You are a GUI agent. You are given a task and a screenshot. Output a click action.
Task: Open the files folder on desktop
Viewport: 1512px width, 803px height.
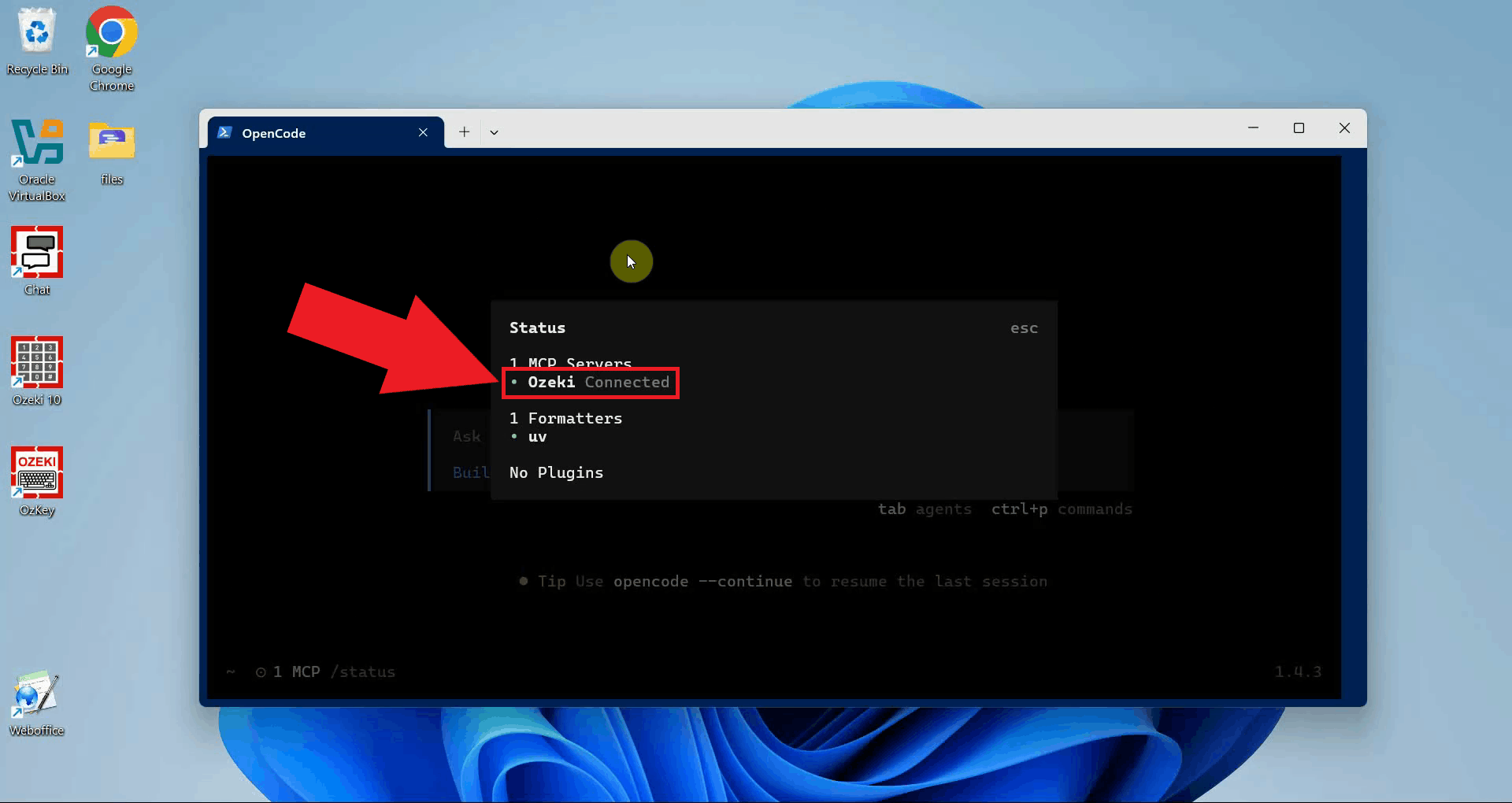112,152
